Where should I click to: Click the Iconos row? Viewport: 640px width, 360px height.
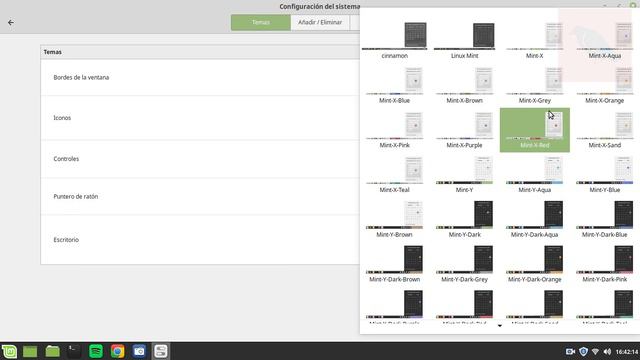click(200, 118)
